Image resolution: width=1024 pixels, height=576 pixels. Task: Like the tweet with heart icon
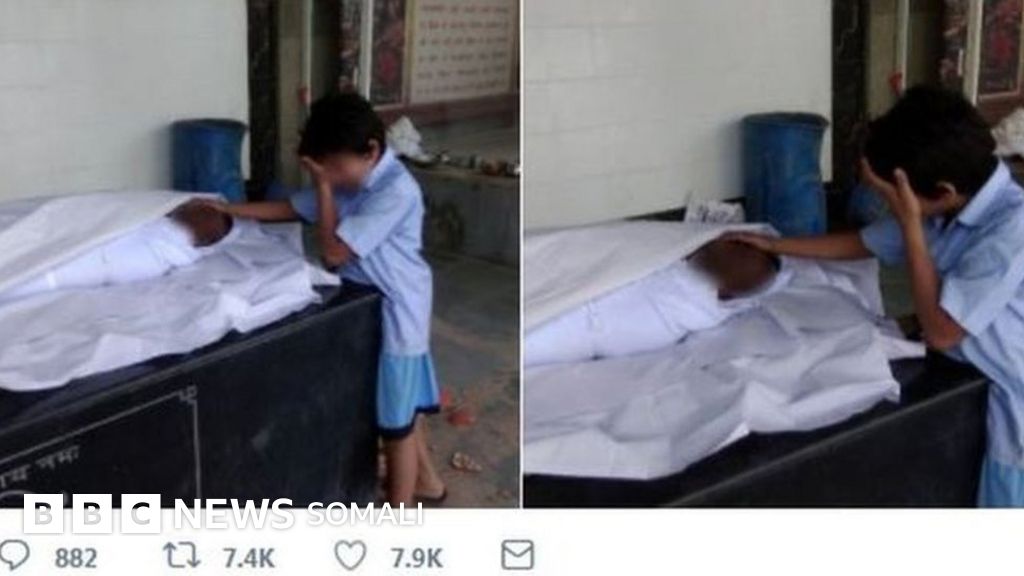click(x=351, y=555)
